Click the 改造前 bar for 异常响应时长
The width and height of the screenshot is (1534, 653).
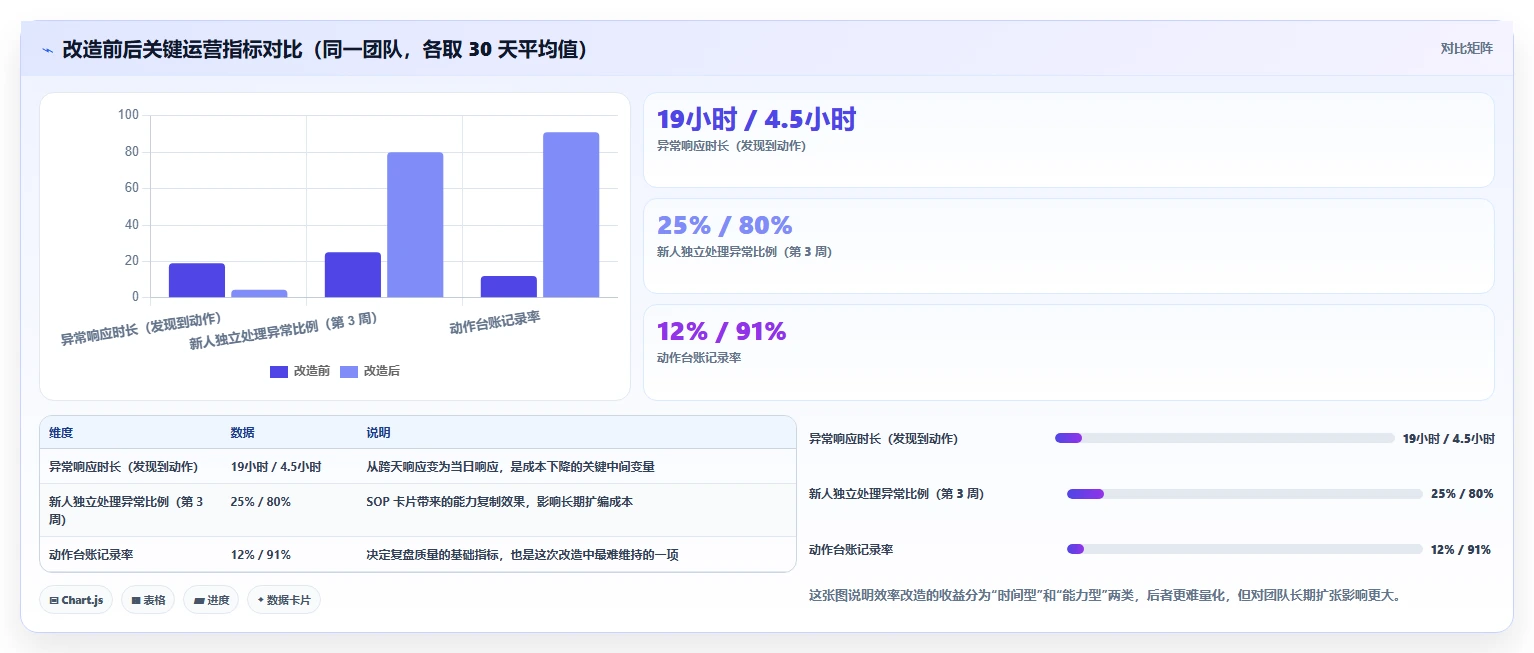click(x=197, y=280)
